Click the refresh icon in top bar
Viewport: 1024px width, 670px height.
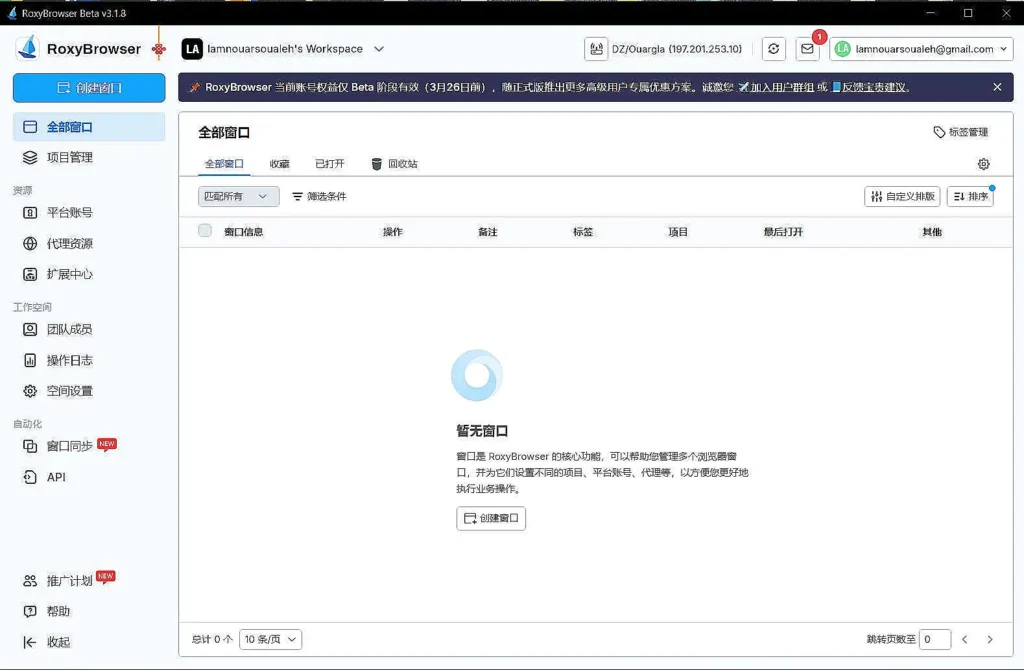pos(774,49)
